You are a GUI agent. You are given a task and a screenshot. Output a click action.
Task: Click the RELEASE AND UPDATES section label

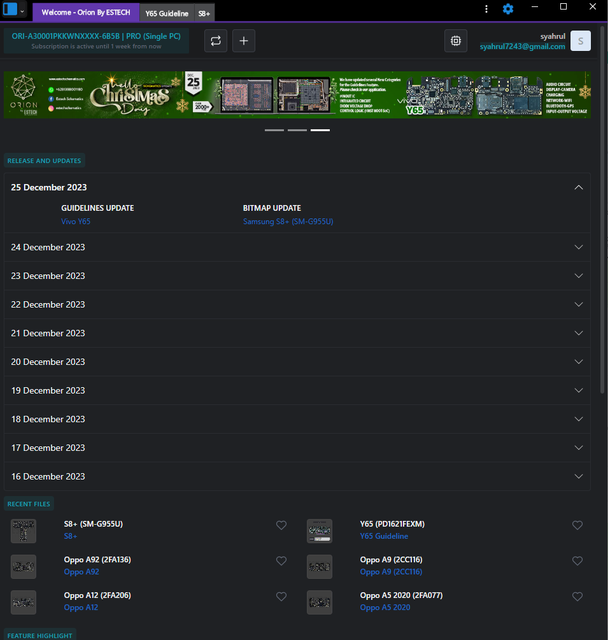click(44, 161)
